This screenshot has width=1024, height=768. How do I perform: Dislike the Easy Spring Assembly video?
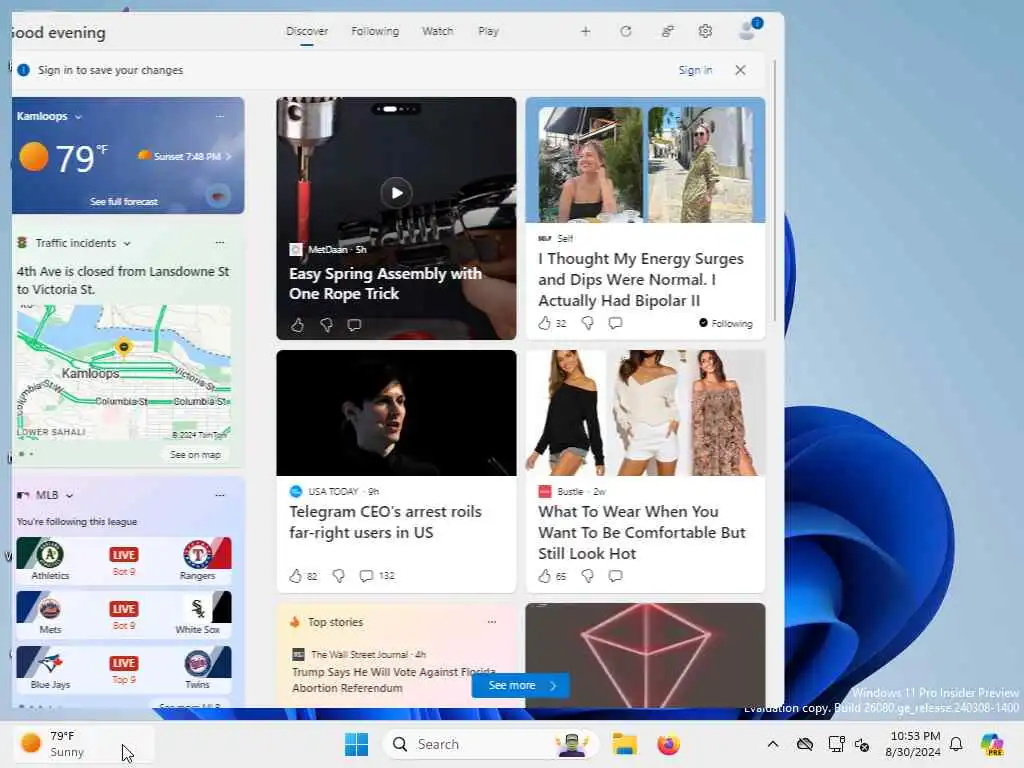(326, 325)
